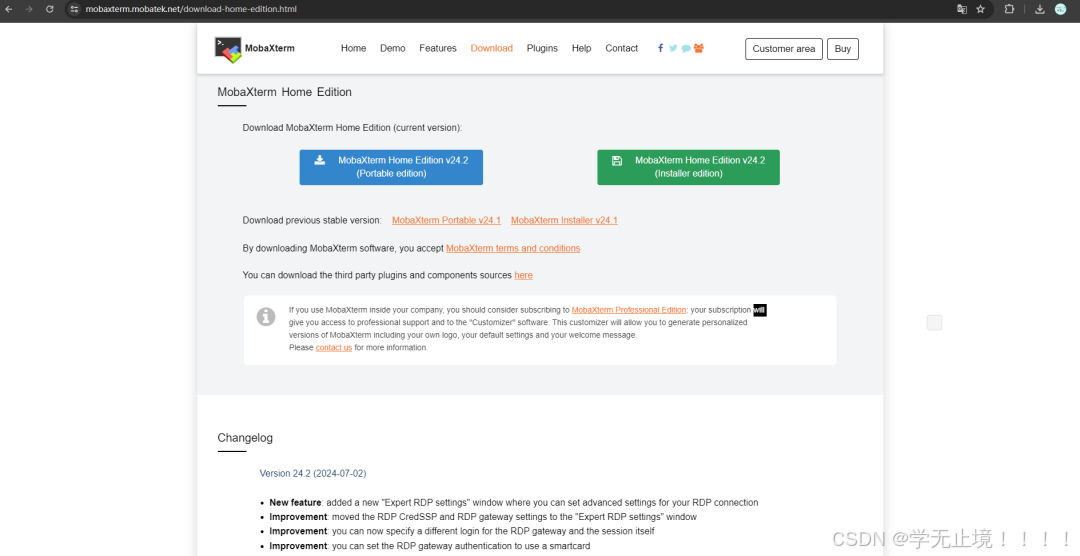Open the translate page icon

(962, 9)
